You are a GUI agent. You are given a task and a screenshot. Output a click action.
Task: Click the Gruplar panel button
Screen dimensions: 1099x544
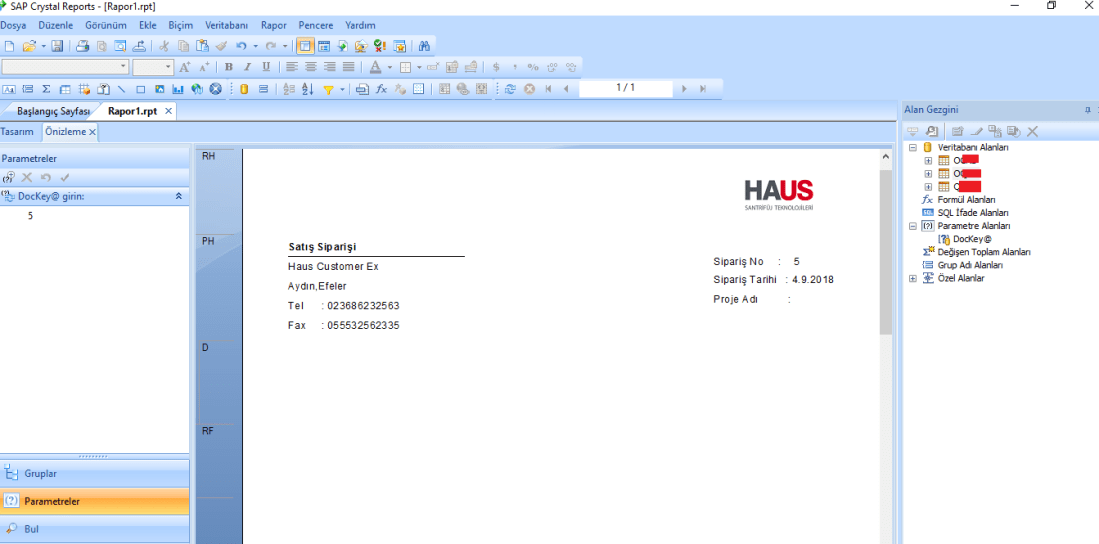click(94, 473)
